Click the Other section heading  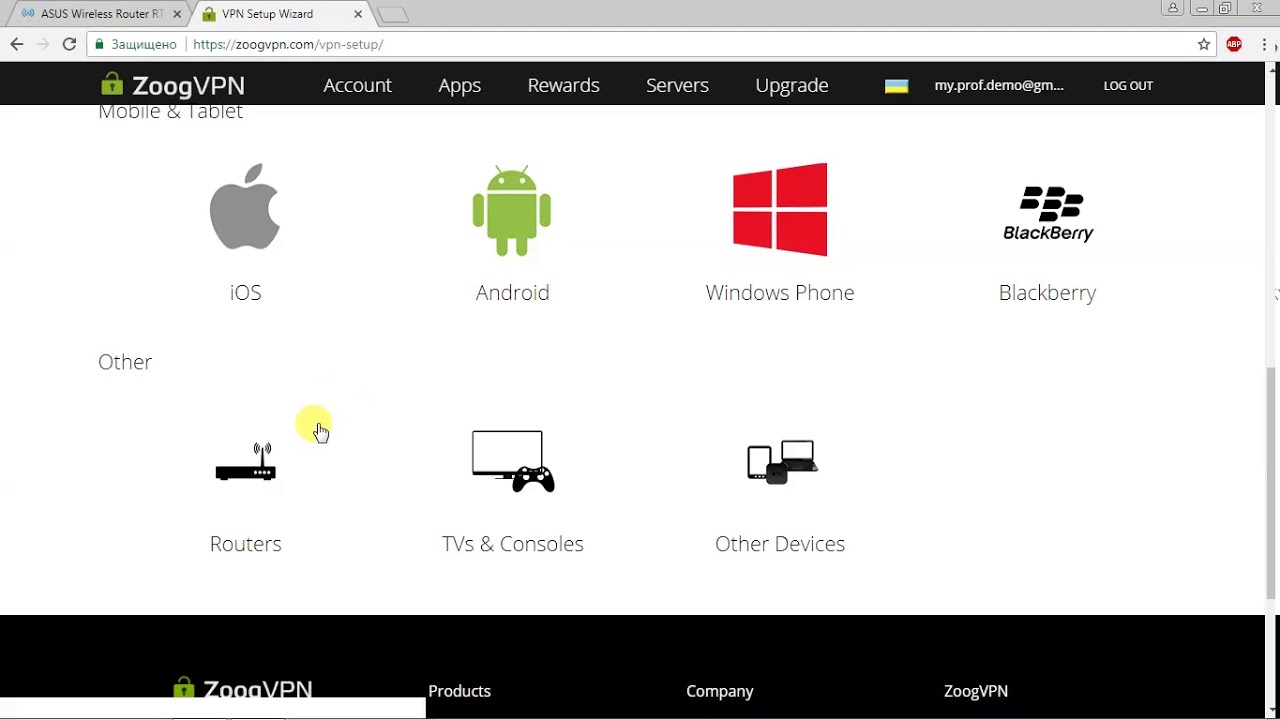click(x=125, y=362)
